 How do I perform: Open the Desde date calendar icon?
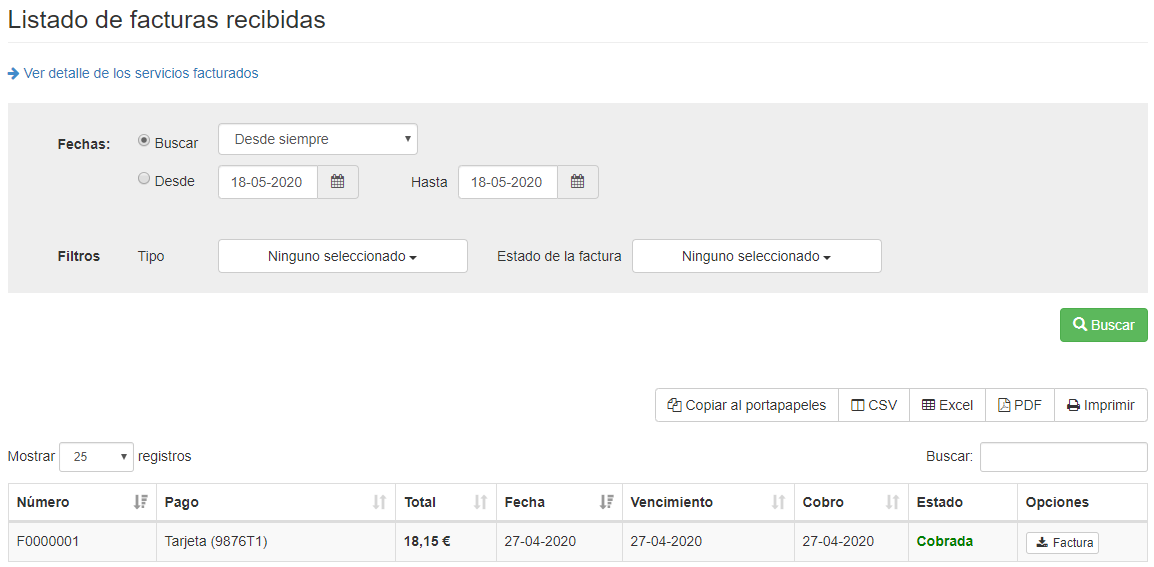[338, 182]
